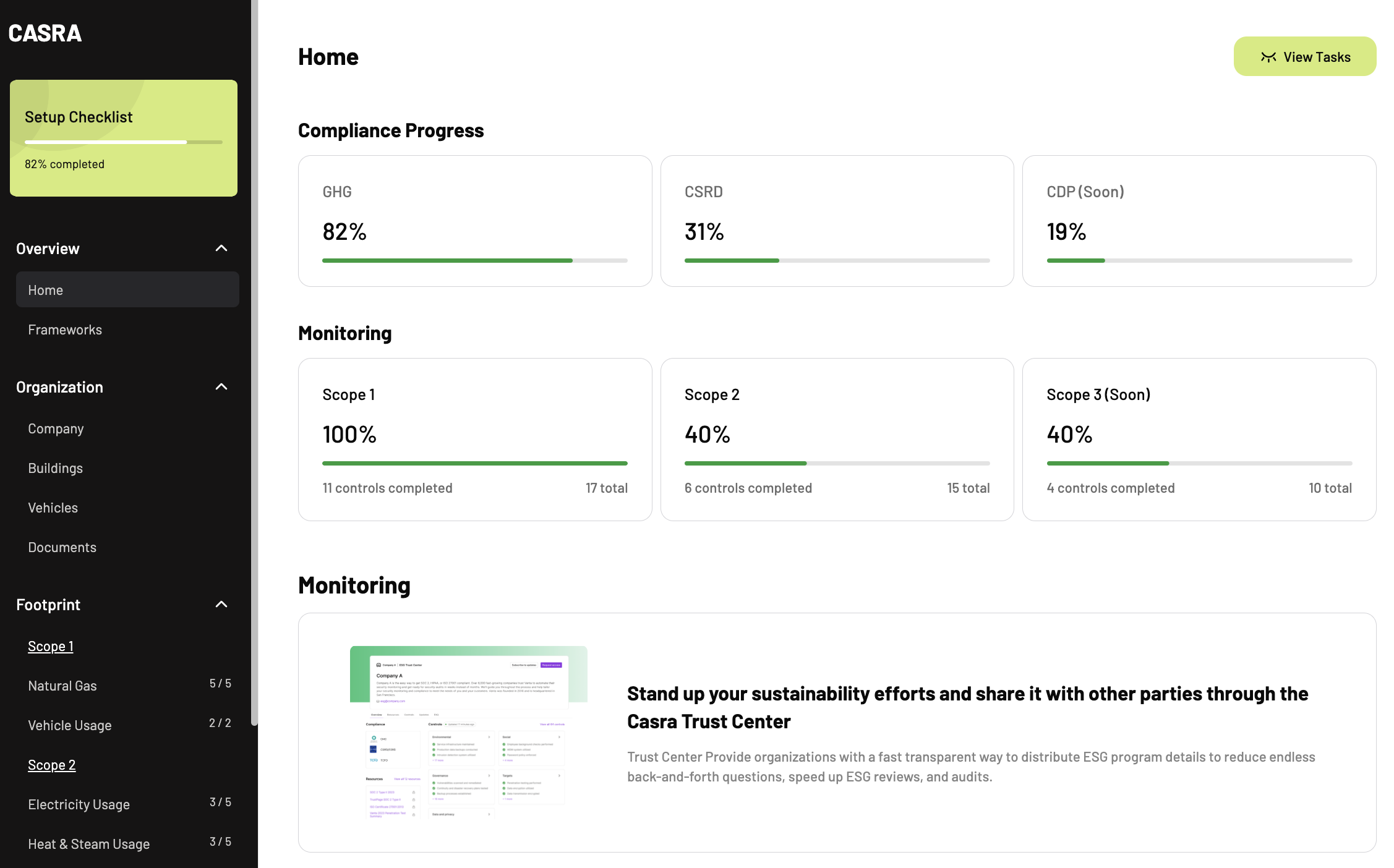Viewport: 1394px width, 868px height.
Task: Collapse the Footprint section chevron
Action: point(221,605)
